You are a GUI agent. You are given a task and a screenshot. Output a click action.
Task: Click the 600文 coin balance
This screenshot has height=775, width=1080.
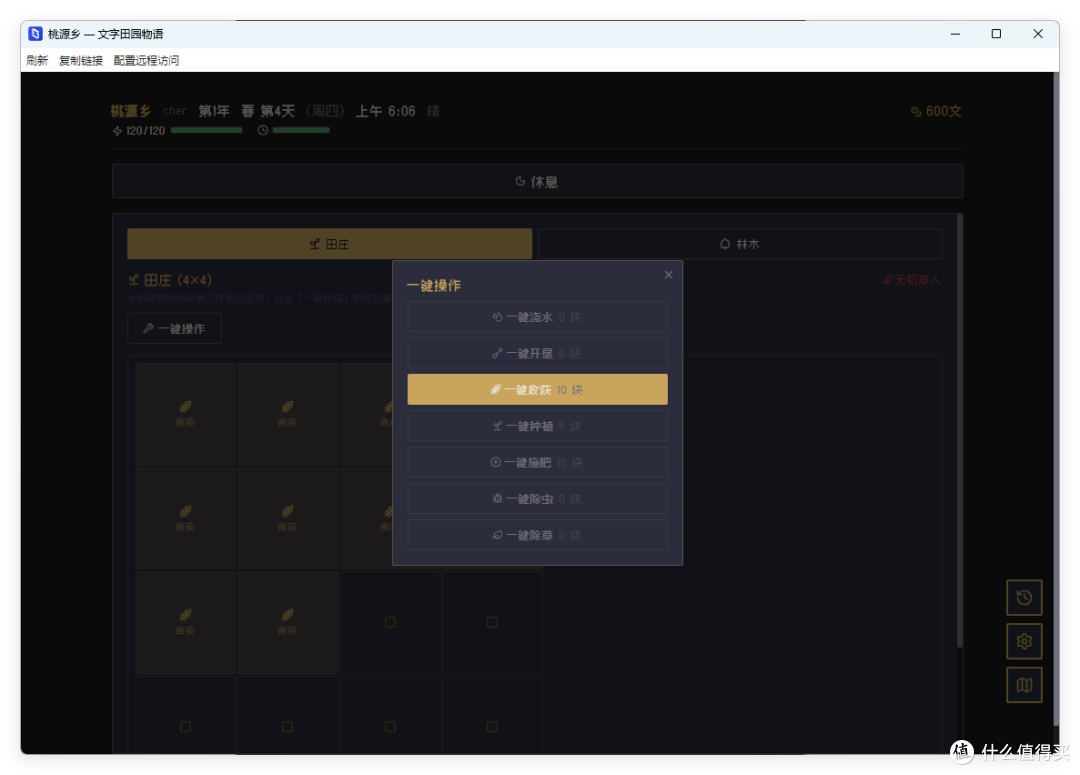[936, 111]
